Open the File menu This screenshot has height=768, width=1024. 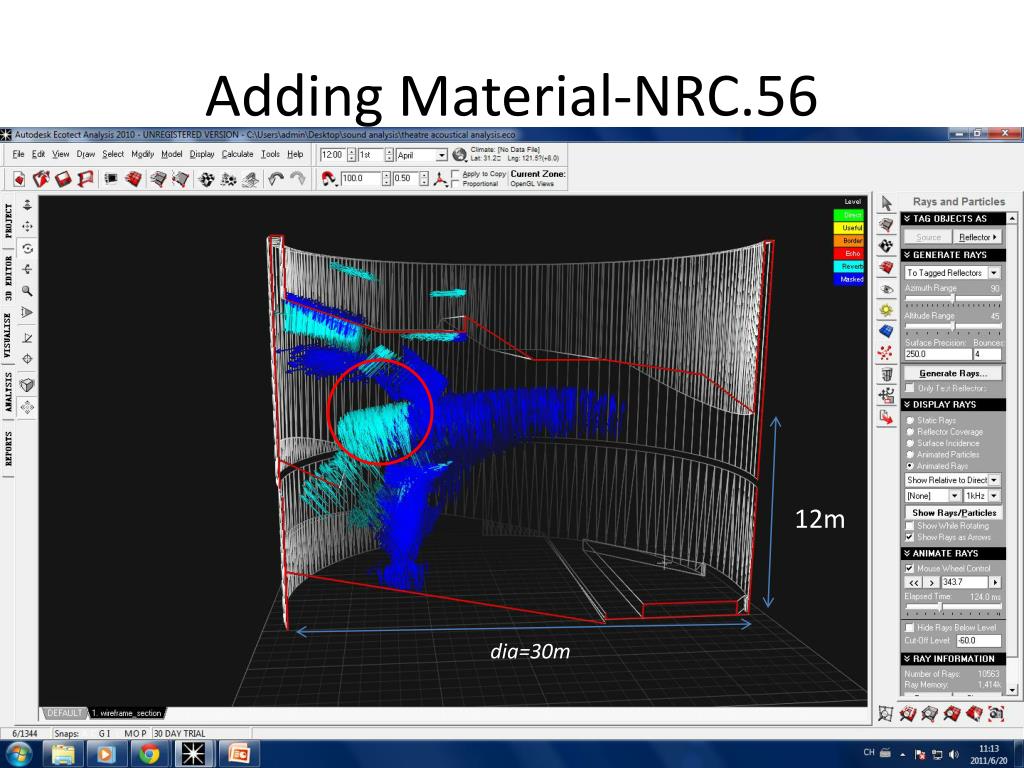coord(18,154)
